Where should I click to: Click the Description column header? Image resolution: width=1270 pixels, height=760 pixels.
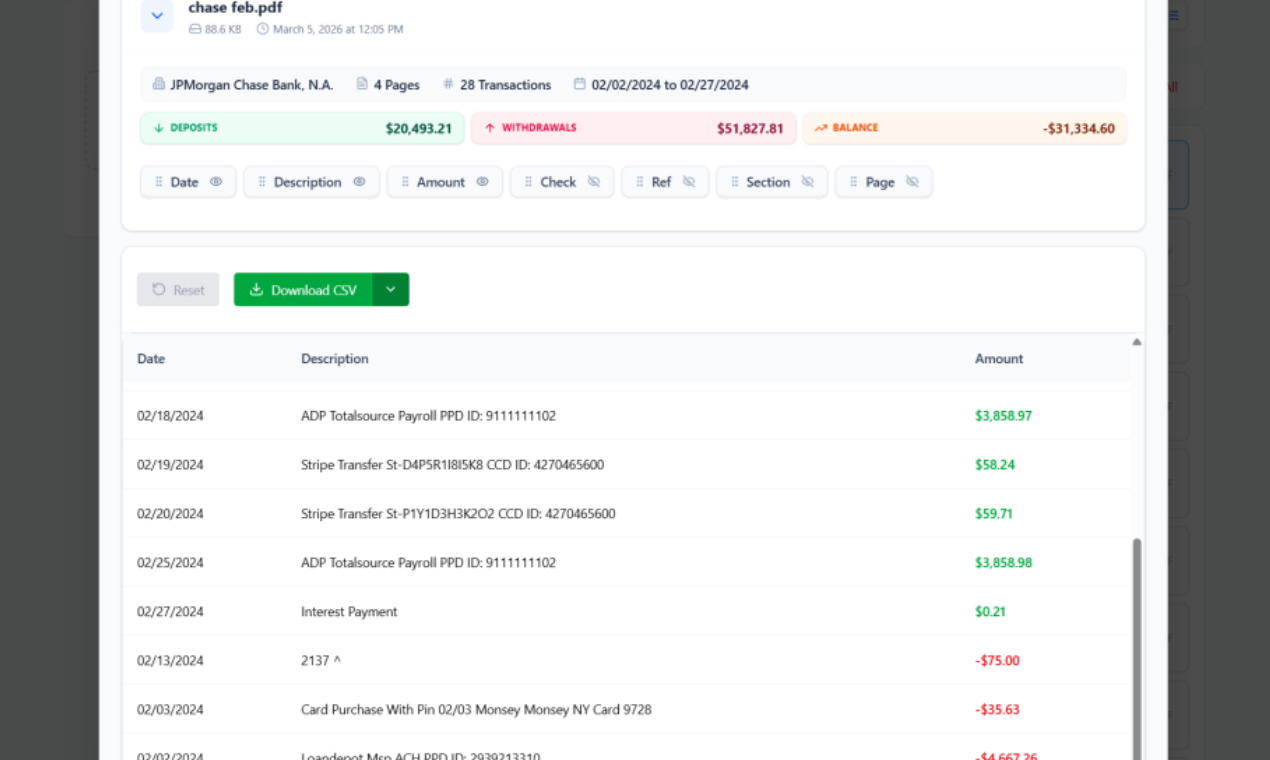pos(335,359)
